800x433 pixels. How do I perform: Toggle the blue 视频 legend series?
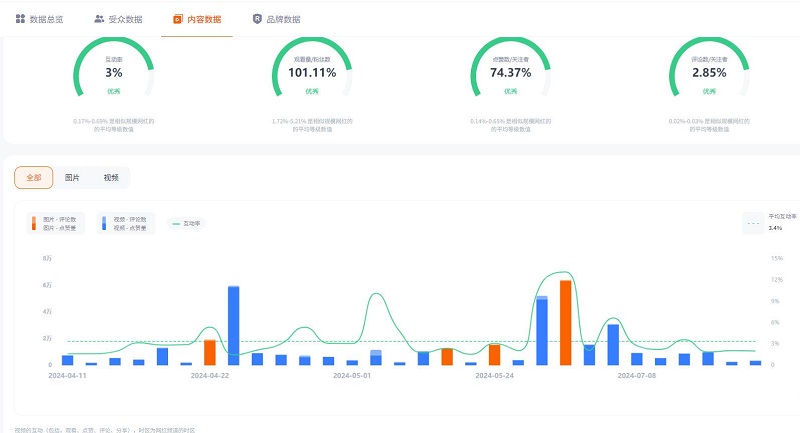125,224
